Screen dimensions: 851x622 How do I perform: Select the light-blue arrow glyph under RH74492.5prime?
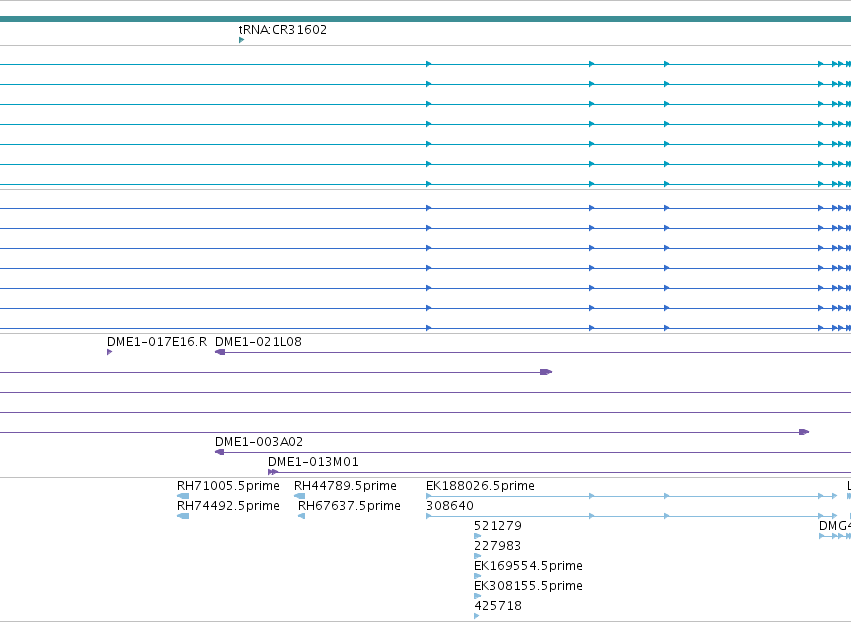(x=183, y=516)
